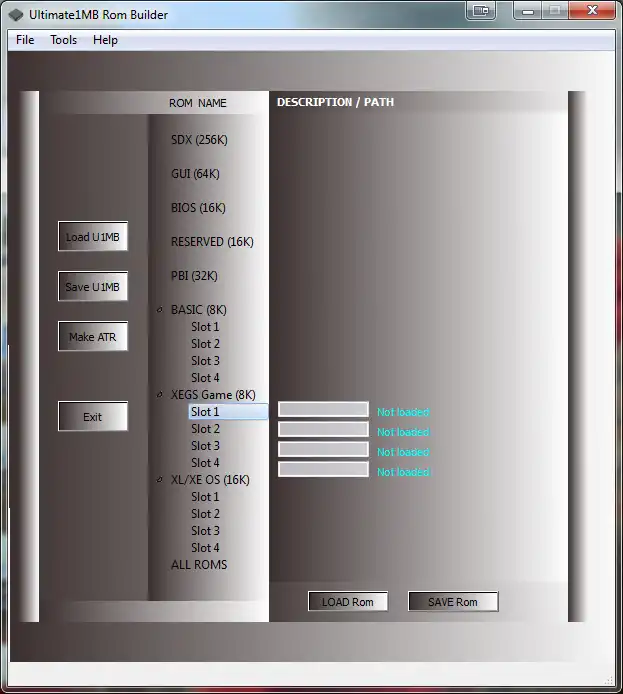Image resolution: width=623 pixels, height=694 pixels.
Task: Open the Tools menu
Action: tap(63, 40)
